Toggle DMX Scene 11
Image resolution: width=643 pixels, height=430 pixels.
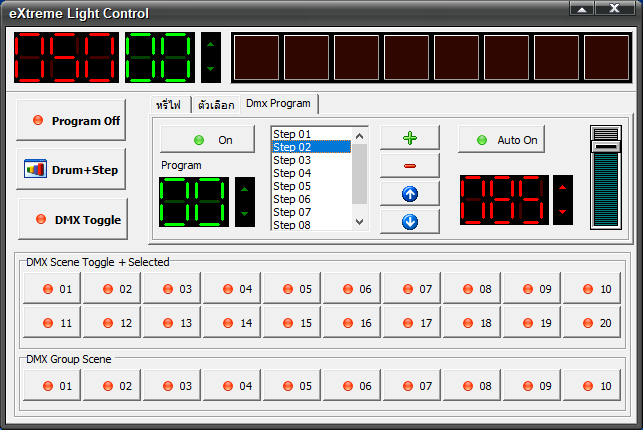click(x=52, y=323)
